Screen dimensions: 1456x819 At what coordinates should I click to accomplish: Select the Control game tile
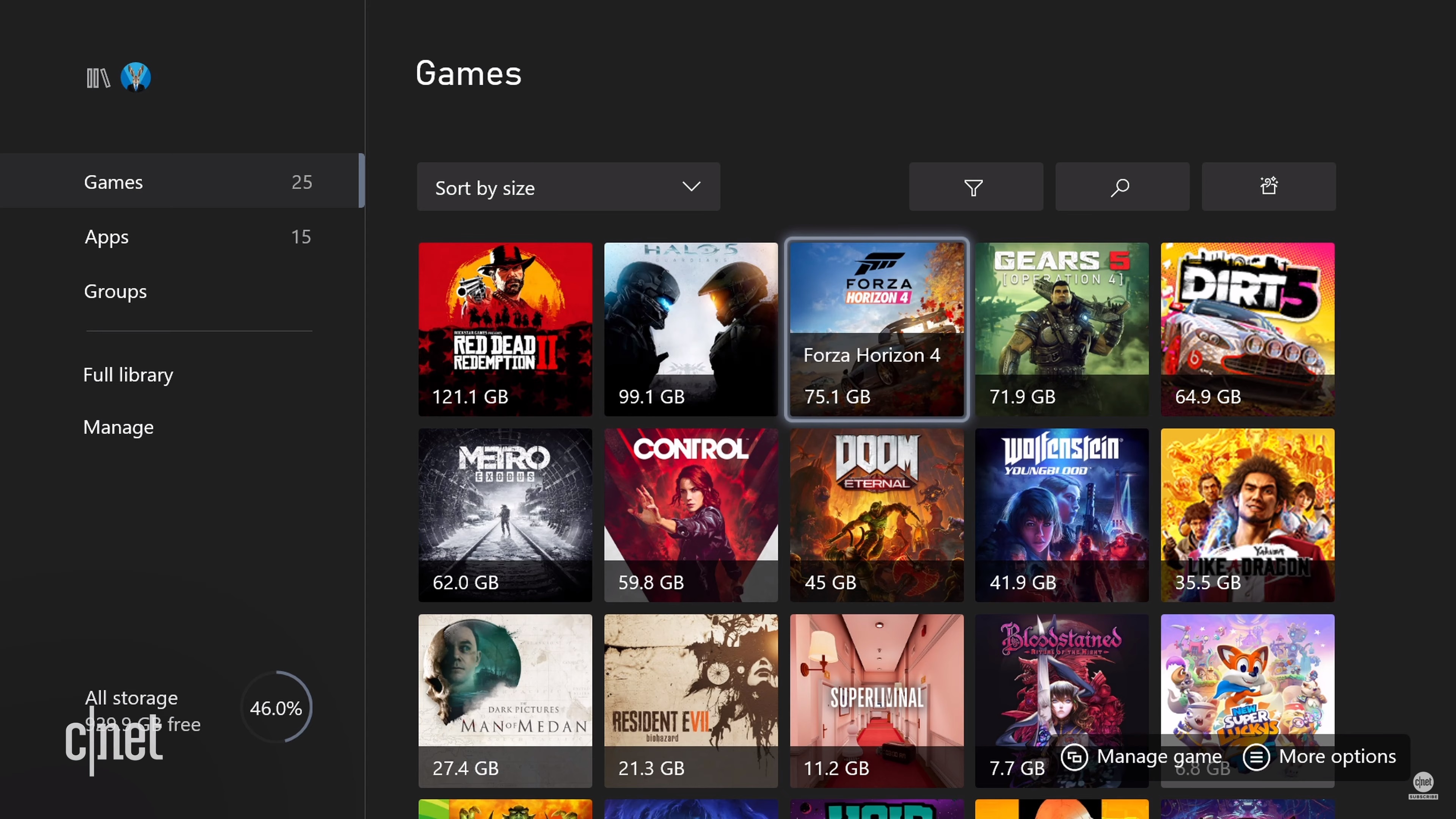coord(691,515)
